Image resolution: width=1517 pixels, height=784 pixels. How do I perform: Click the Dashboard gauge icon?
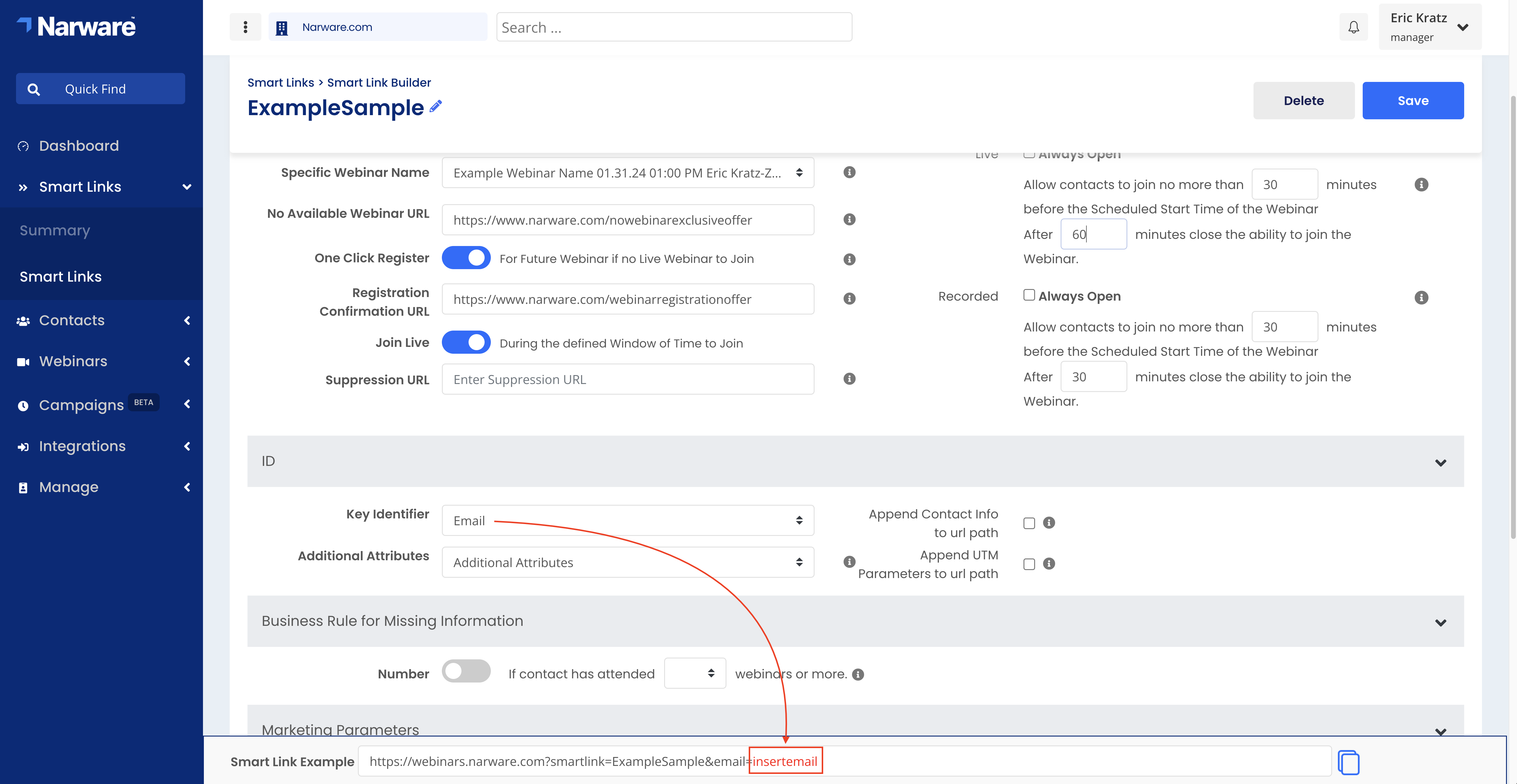pos(23,146)
